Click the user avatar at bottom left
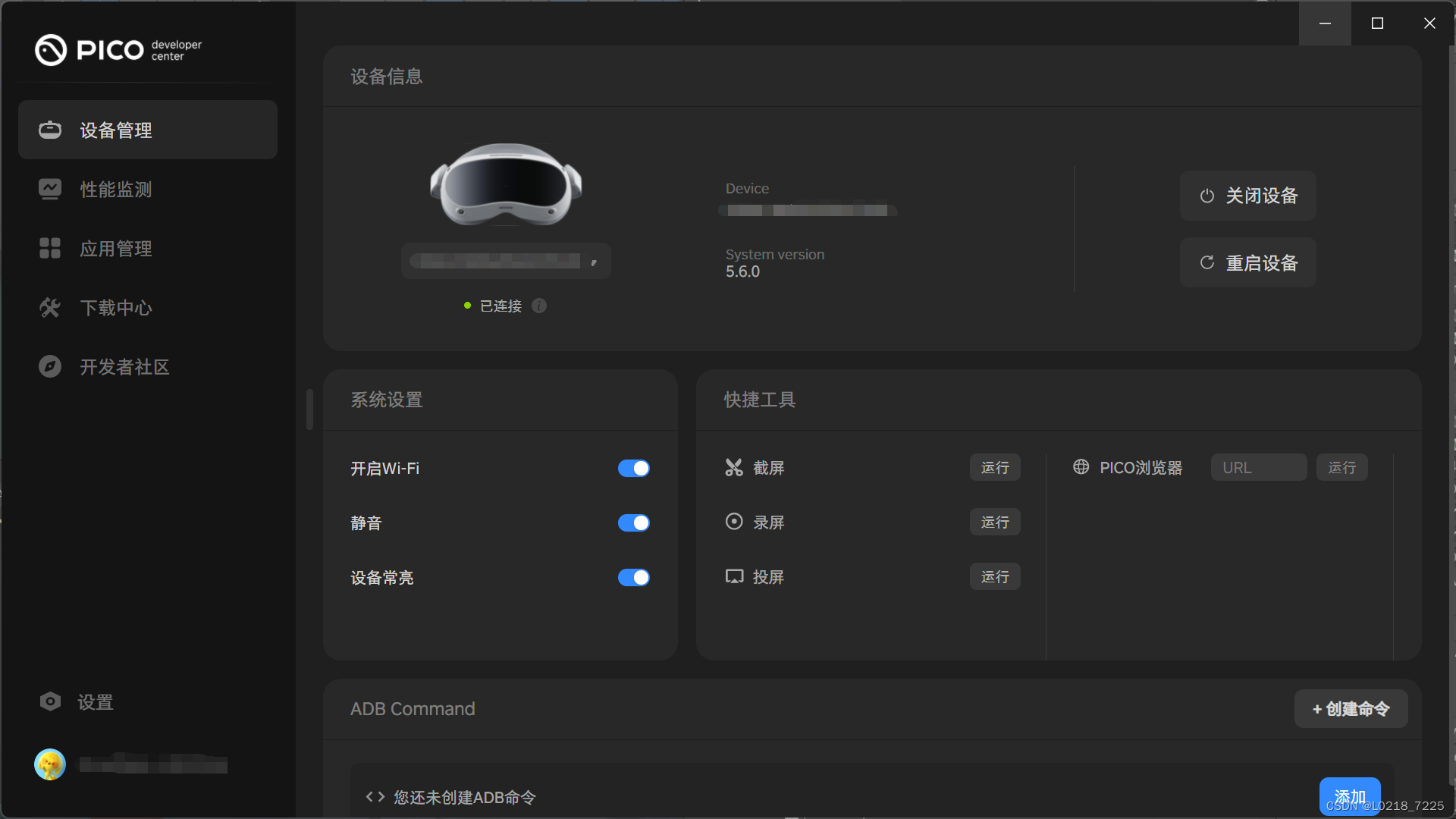The height and width of the screenshot is (819, 1456). (49, 764)
